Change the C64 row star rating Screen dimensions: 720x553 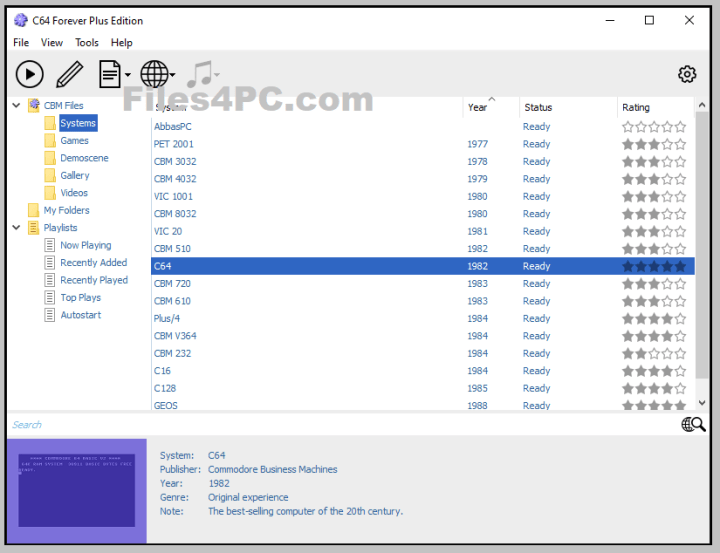click(x=654, y=266)
